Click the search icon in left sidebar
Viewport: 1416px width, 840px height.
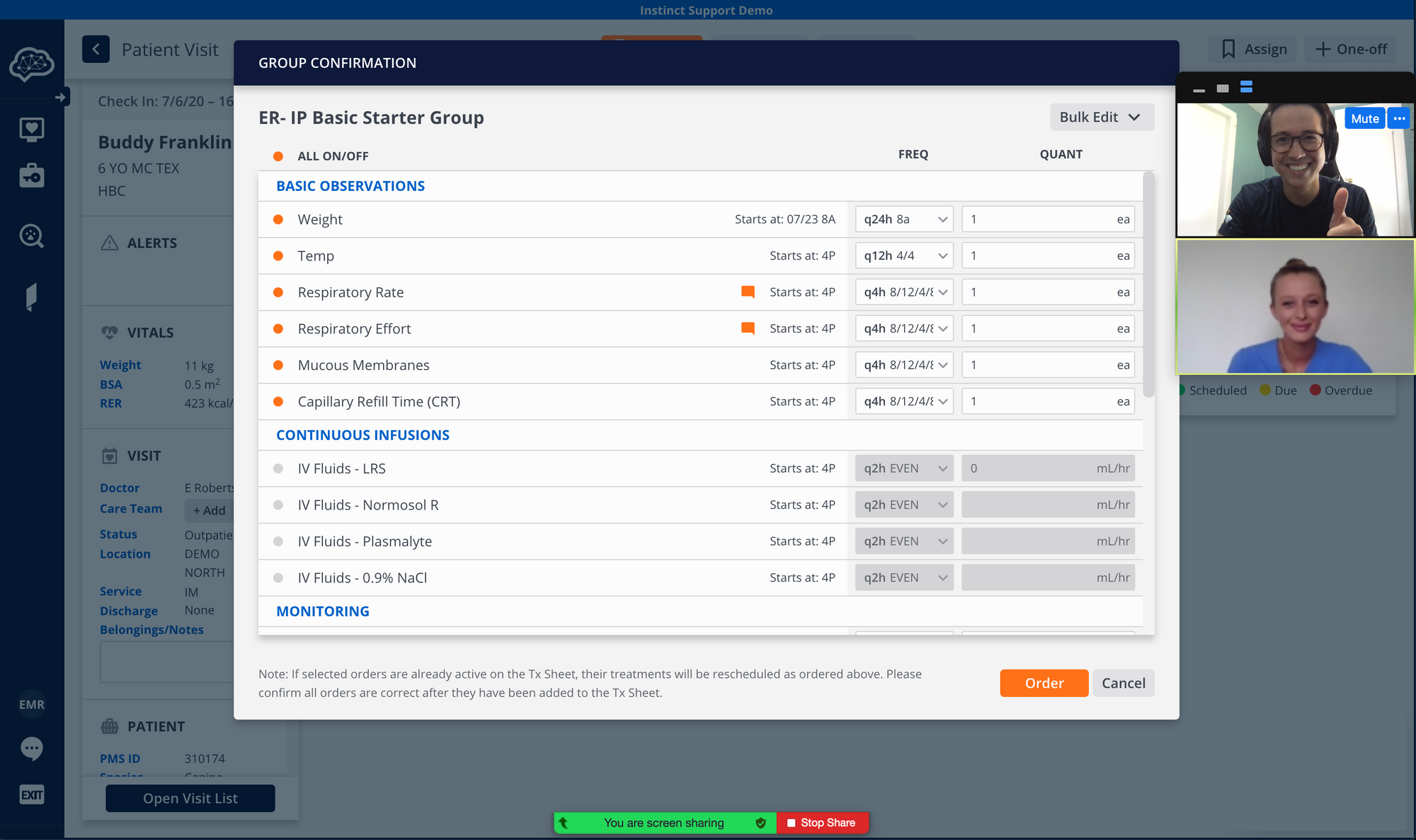coord(29,236)
